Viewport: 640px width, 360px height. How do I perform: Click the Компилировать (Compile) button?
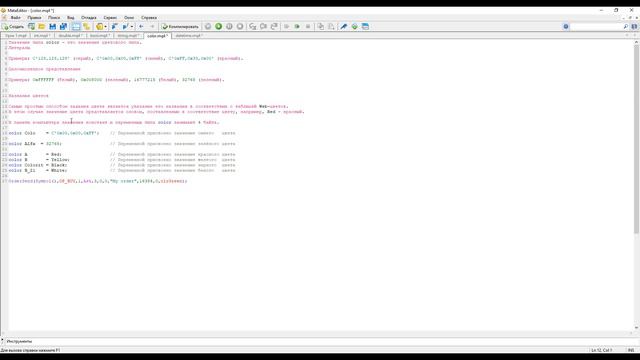[180, 27]
